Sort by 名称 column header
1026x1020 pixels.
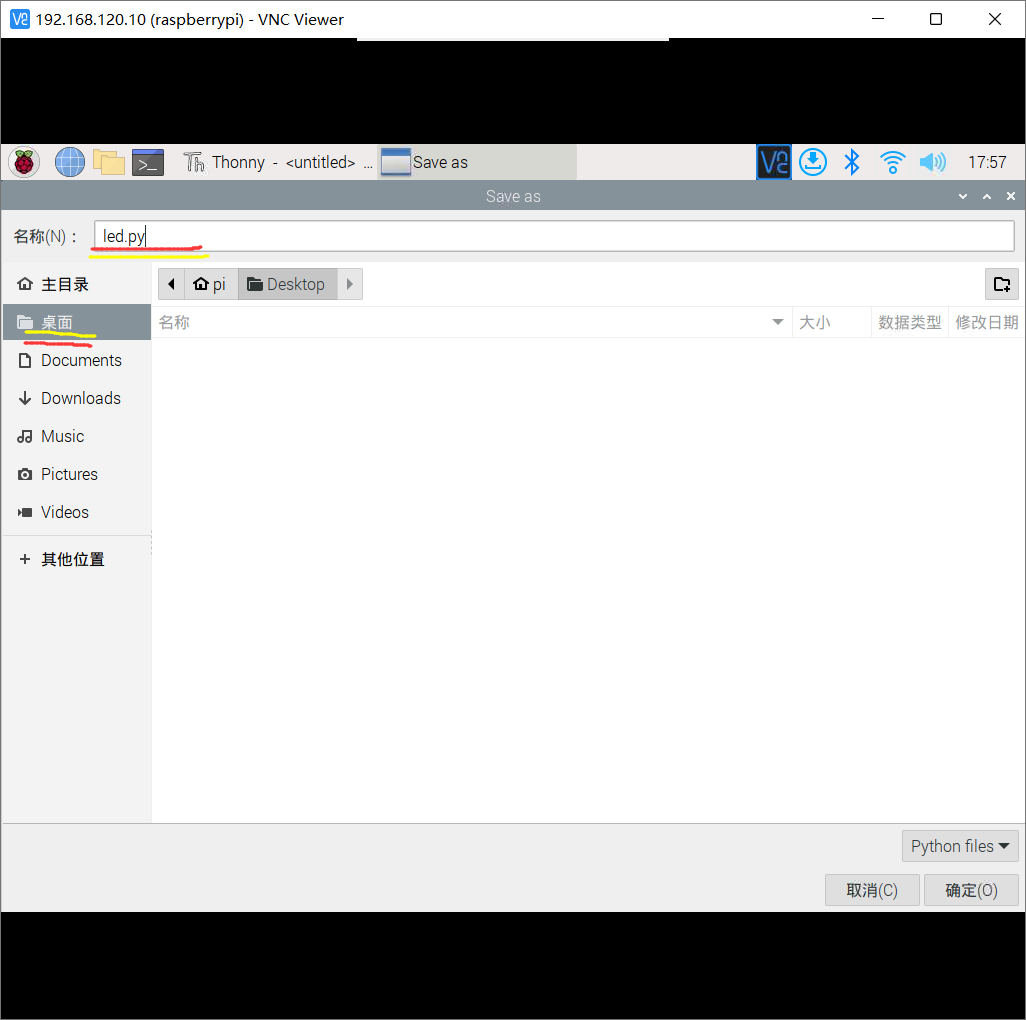(472, 323)
